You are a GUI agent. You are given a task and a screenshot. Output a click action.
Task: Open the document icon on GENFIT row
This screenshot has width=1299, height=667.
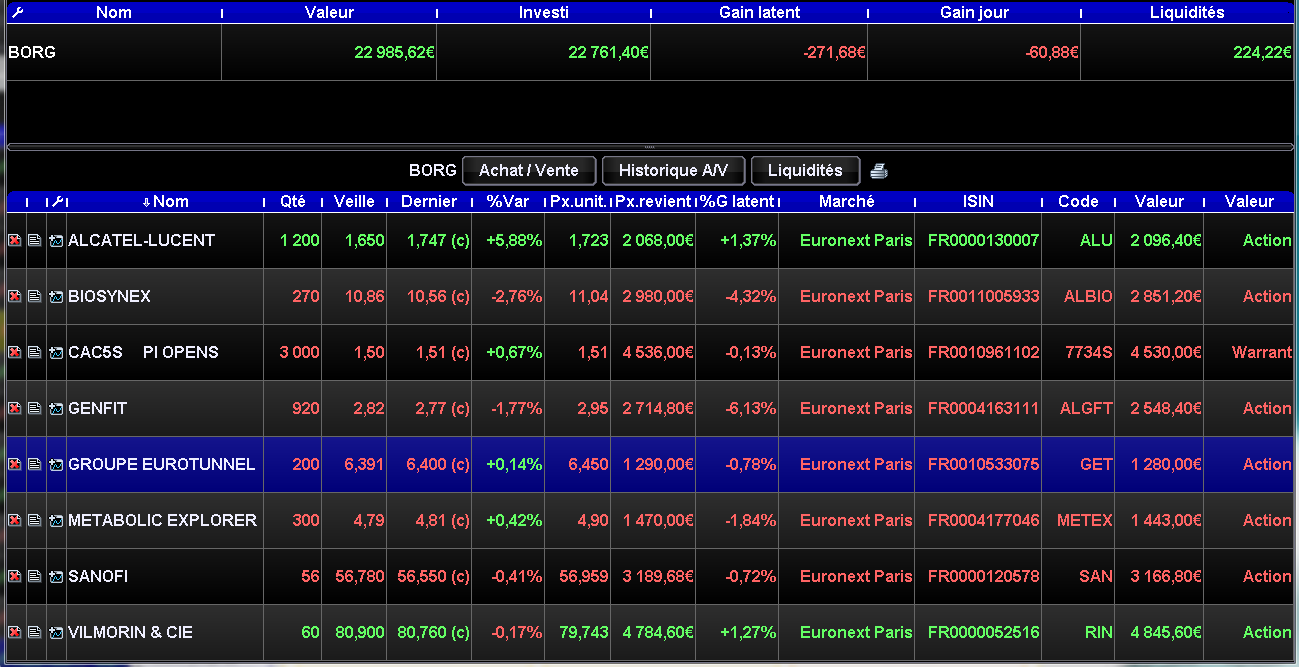35,409
